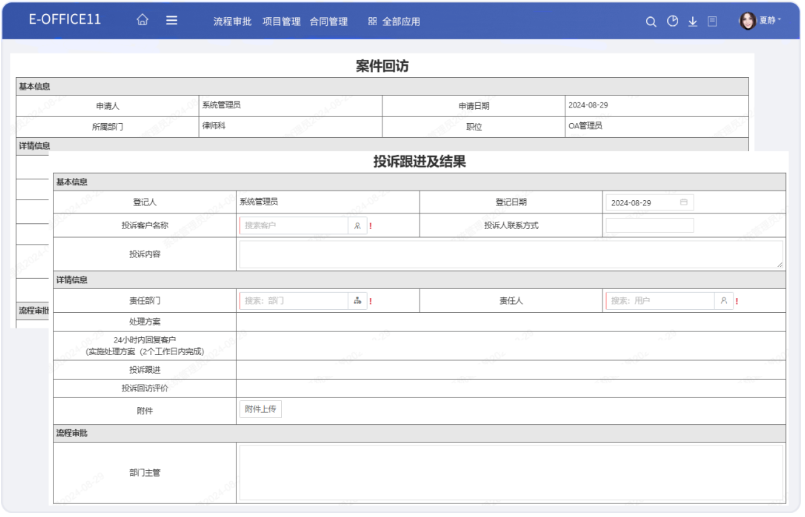
Task: Click department tree icon in 责任部门
Action: click(x=357, y=301)
